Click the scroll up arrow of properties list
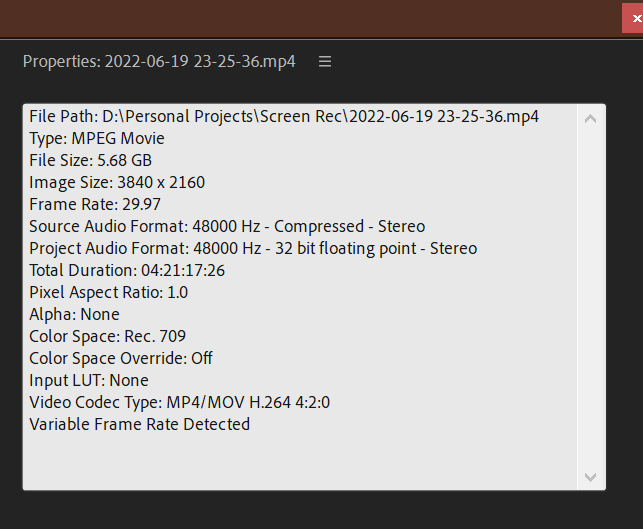Viewport: 643px width, 529px height. point(590,119)
